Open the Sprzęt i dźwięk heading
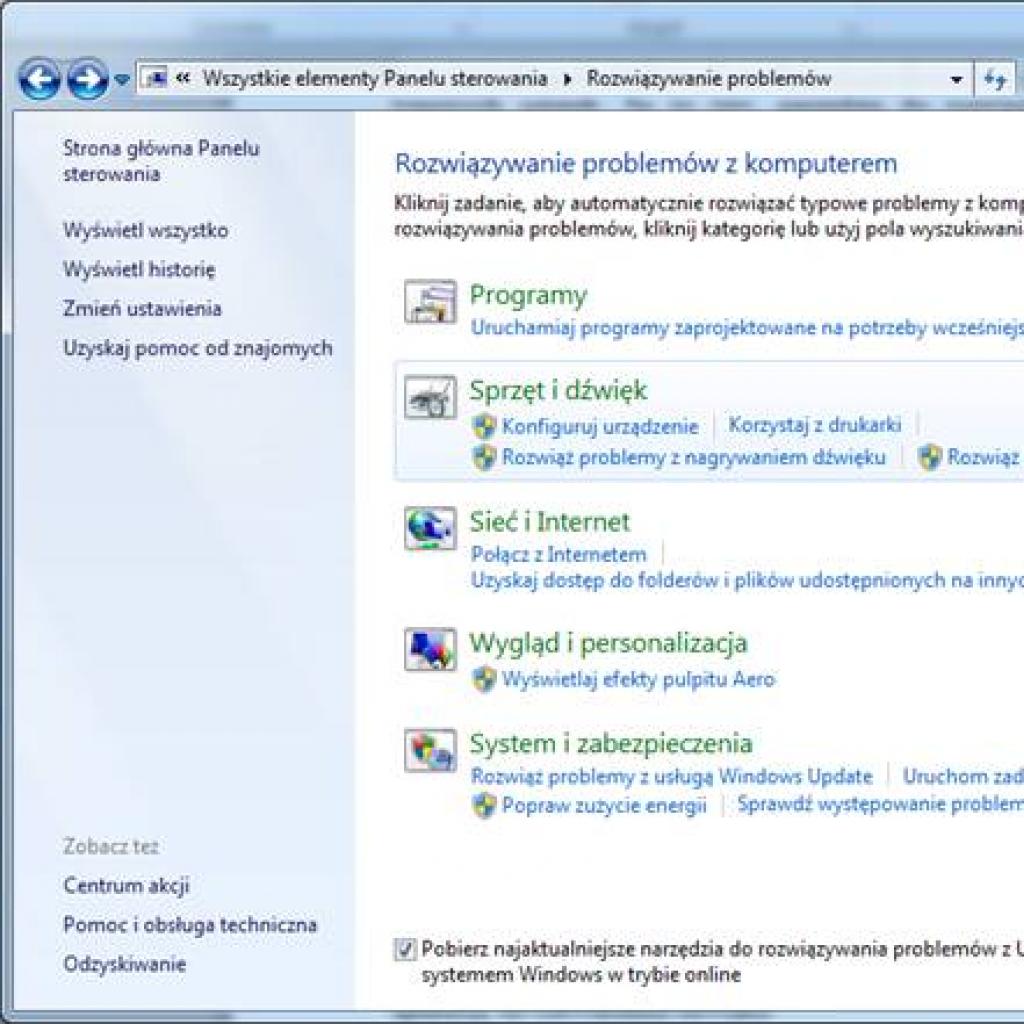The image size is (1024, 1024). coord(558,390)
